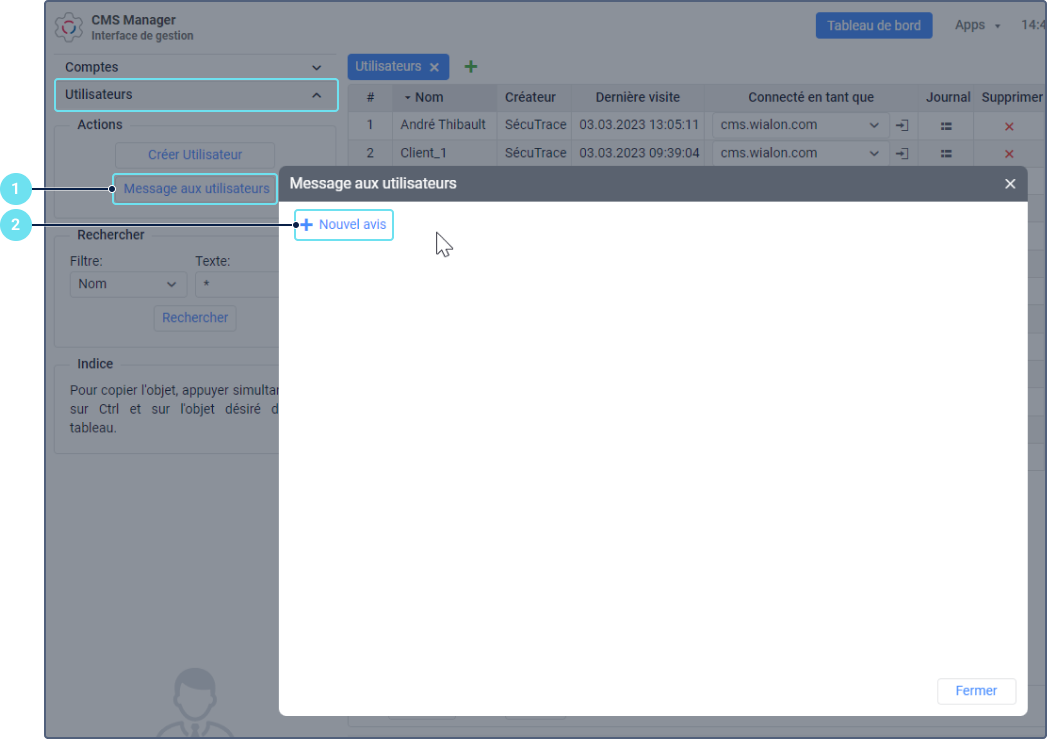Click the user name Client_1
Image resolution: width=1047 pixels, height=739 pixels.
(423, 153)
